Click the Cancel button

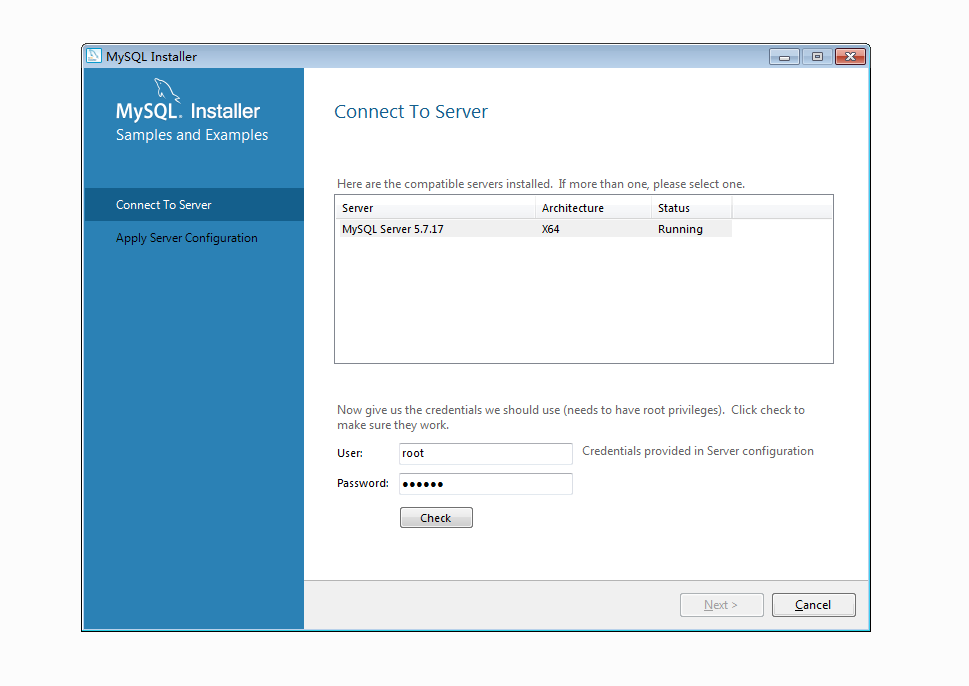813,605
